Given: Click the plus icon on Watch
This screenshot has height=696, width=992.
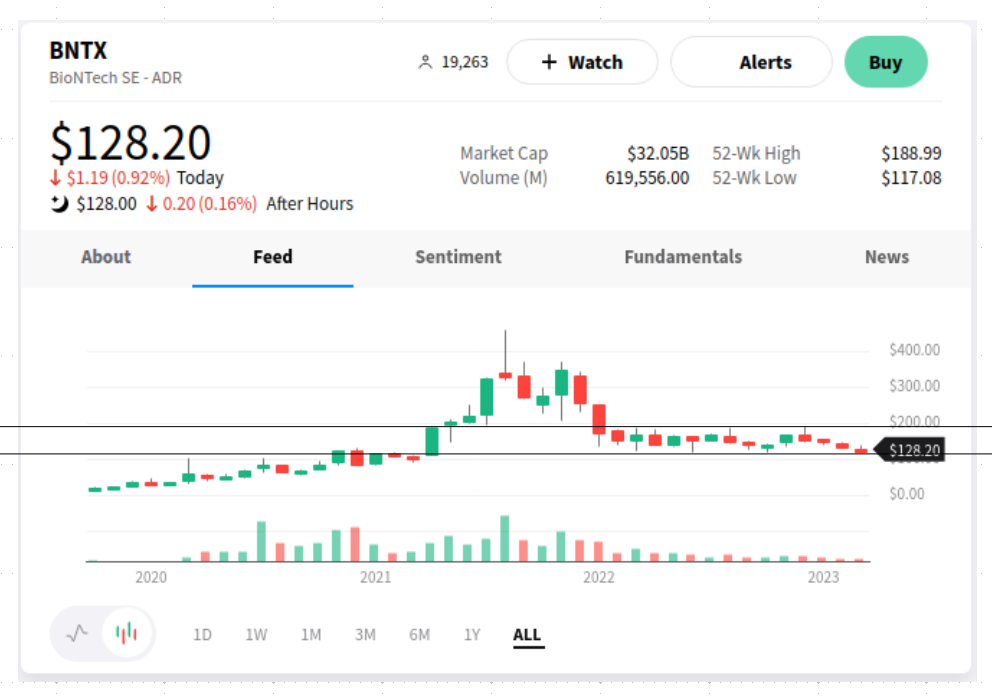Looking at the screenshot, I should click(x=548, y=63).
